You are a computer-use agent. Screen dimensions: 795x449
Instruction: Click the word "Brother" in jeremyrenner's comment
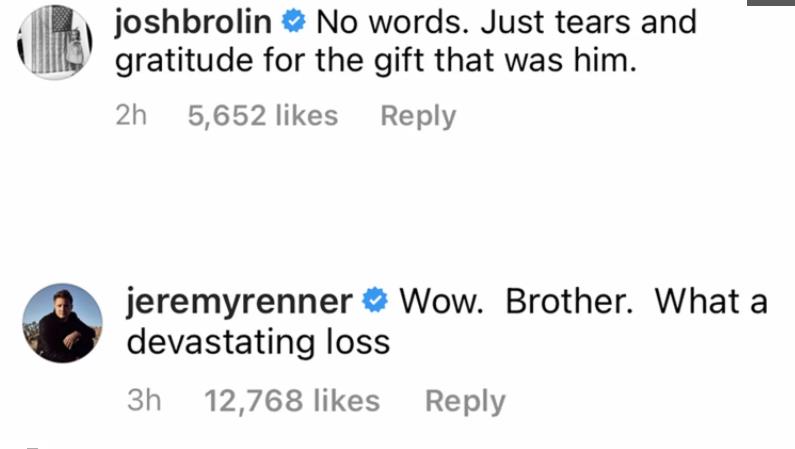[x=568, y=301]
